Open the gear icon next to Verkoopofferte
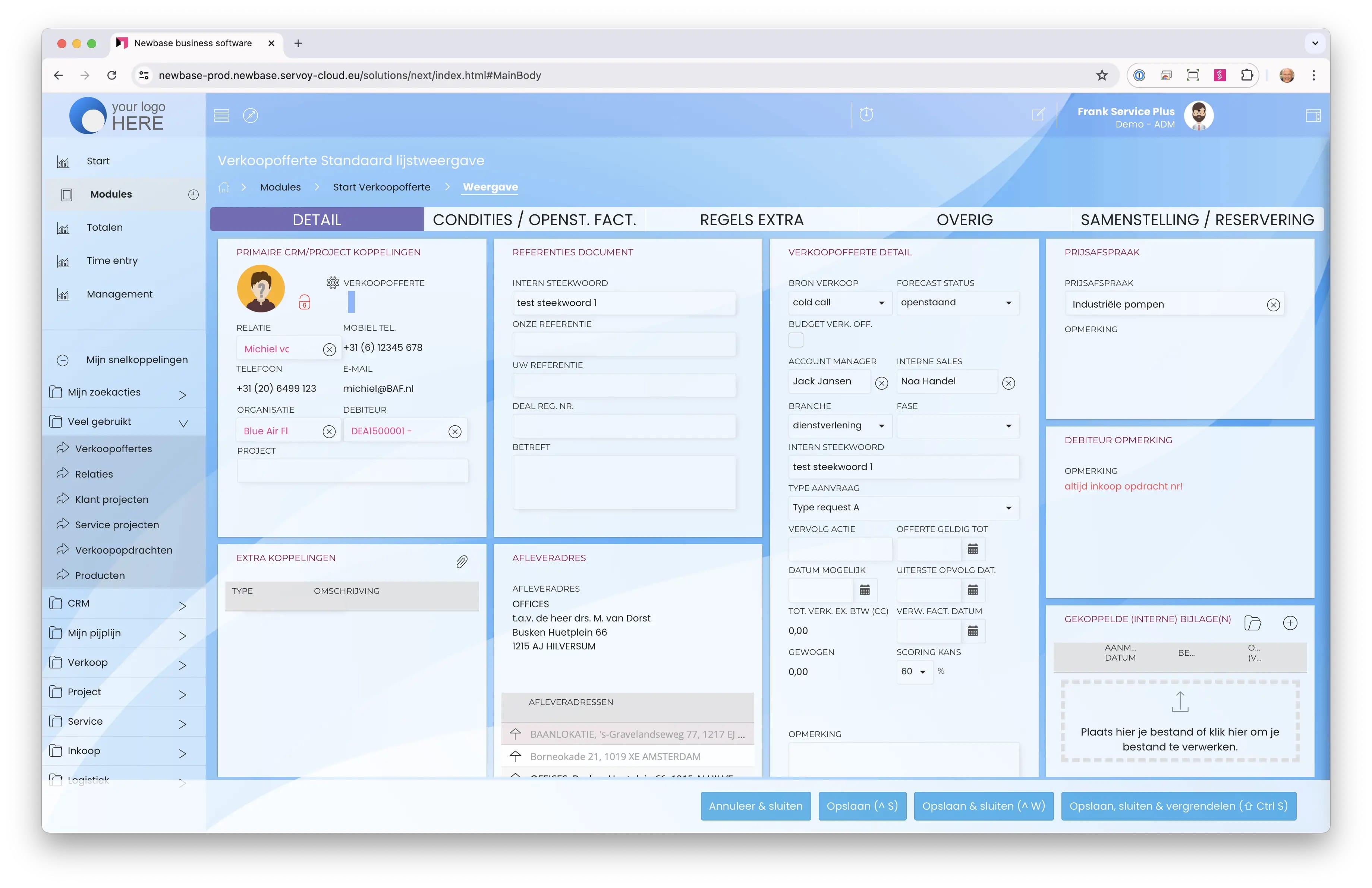 (333, 282)
